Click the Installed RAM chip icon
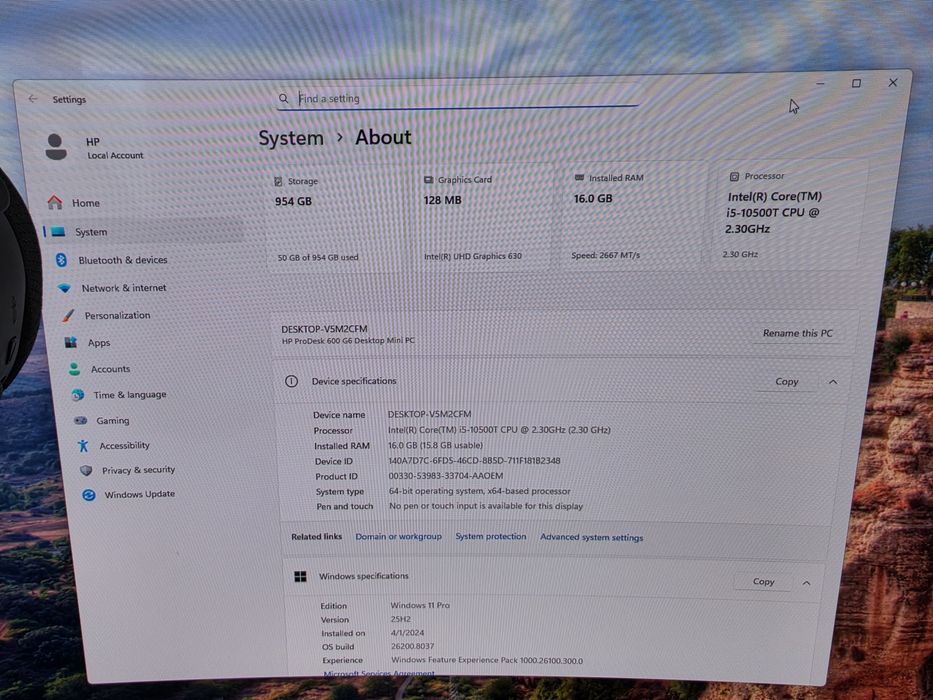The width and height of the screenshot is (933, 700). coord(580,177)
